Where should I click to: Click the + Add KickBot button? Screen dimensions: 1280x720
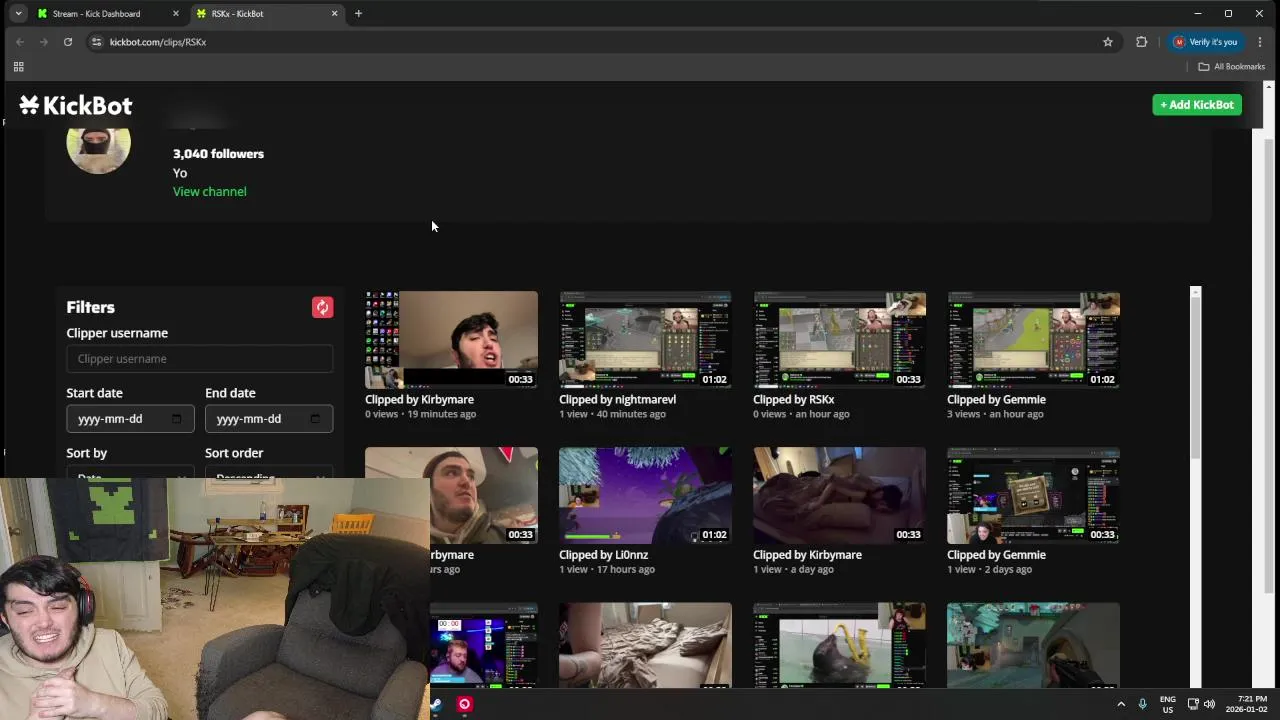(x=1197, y=105)
